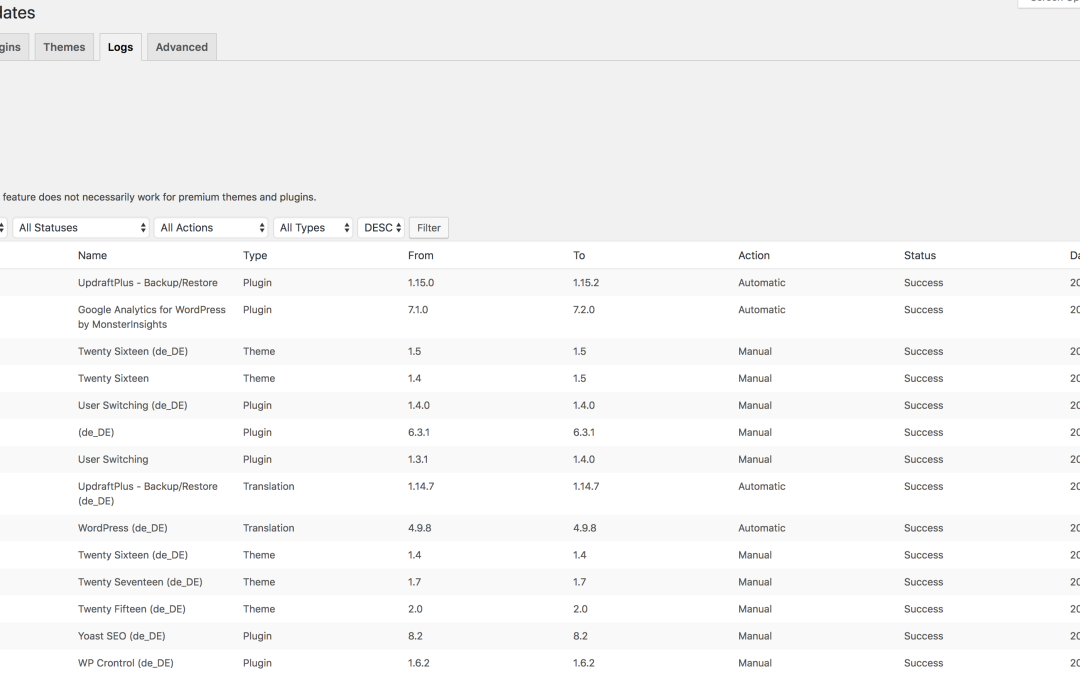This screenshot has width=1080, height=675.
Task: Open the Logs tab
Action: 121,47
